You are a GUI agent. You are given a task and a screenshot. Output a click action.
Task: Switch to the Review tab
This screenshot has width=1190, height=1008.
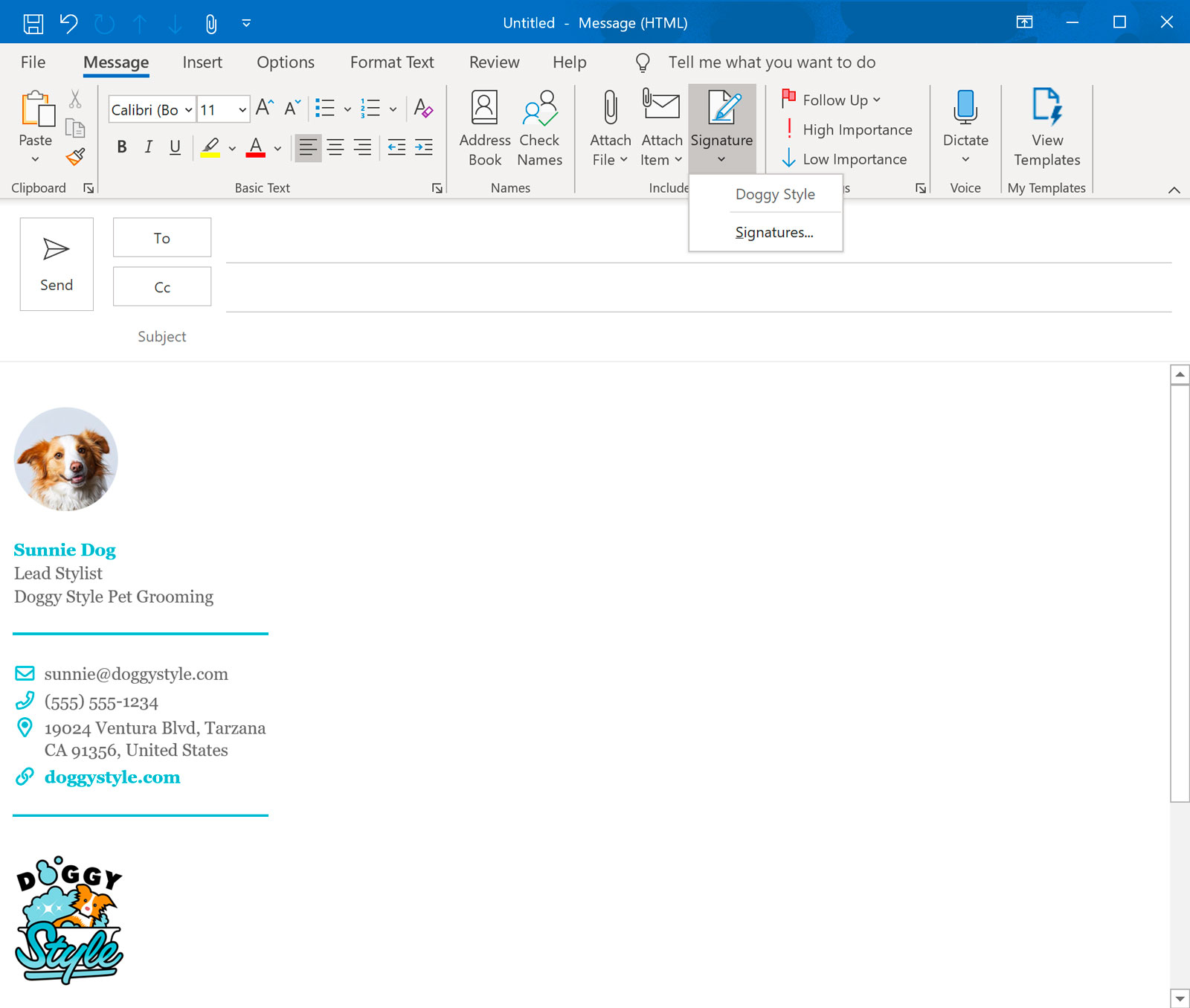click(x=494, y=62)
